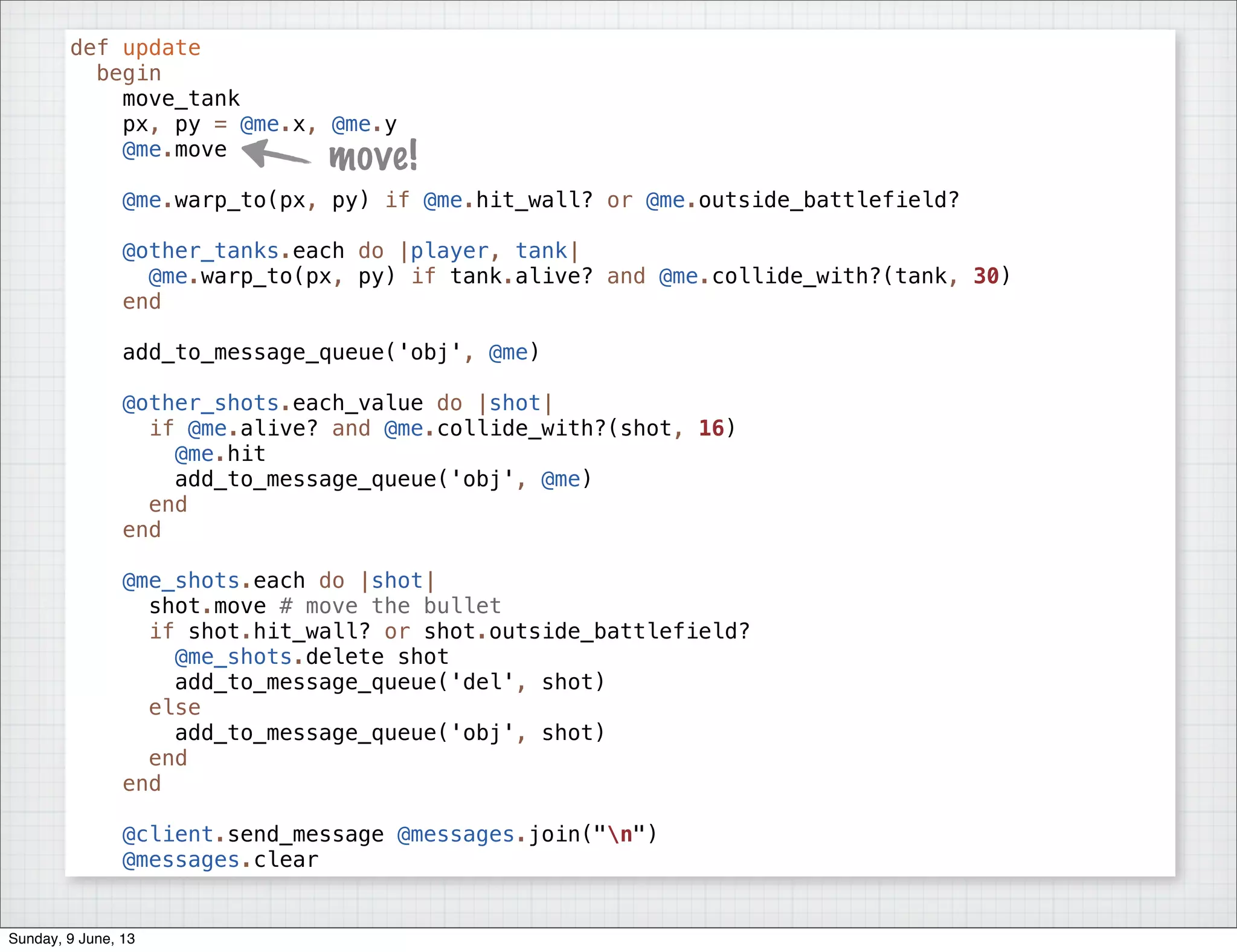Click the 'begin' keyword

point(129,73)
